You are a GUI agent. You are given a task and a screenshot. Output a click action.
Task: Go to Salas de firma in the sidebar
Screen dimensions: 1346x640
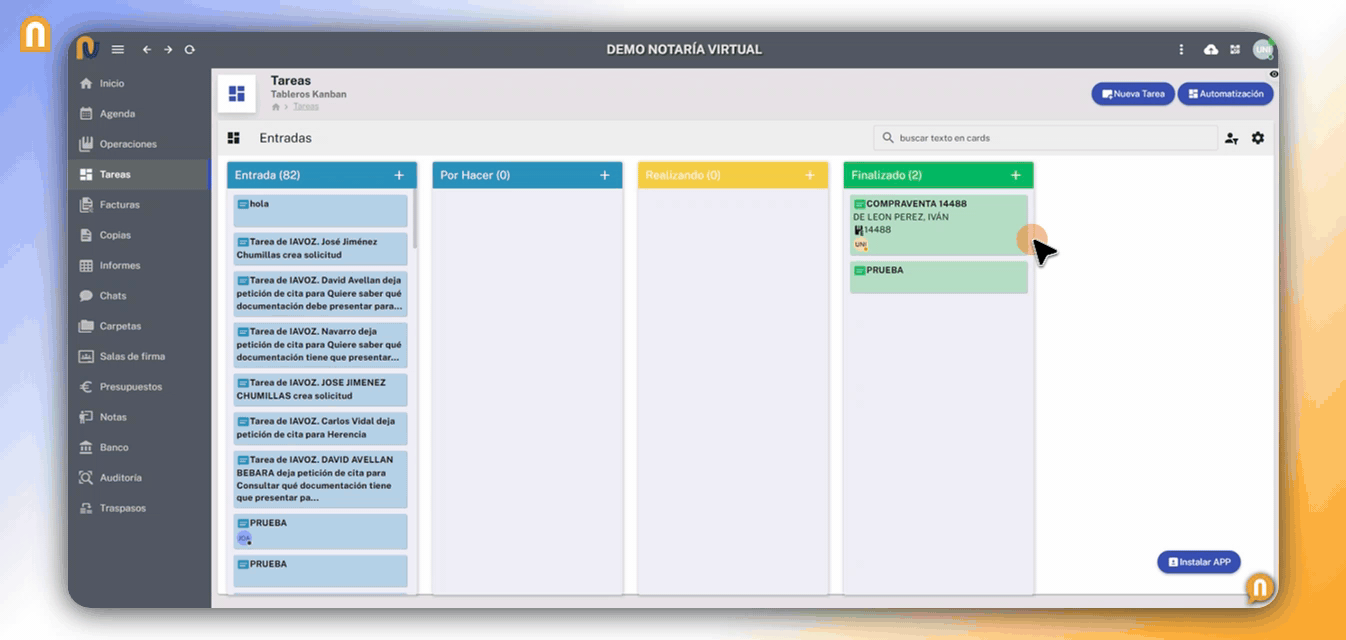pyautogui.click(x=131, y=356)
